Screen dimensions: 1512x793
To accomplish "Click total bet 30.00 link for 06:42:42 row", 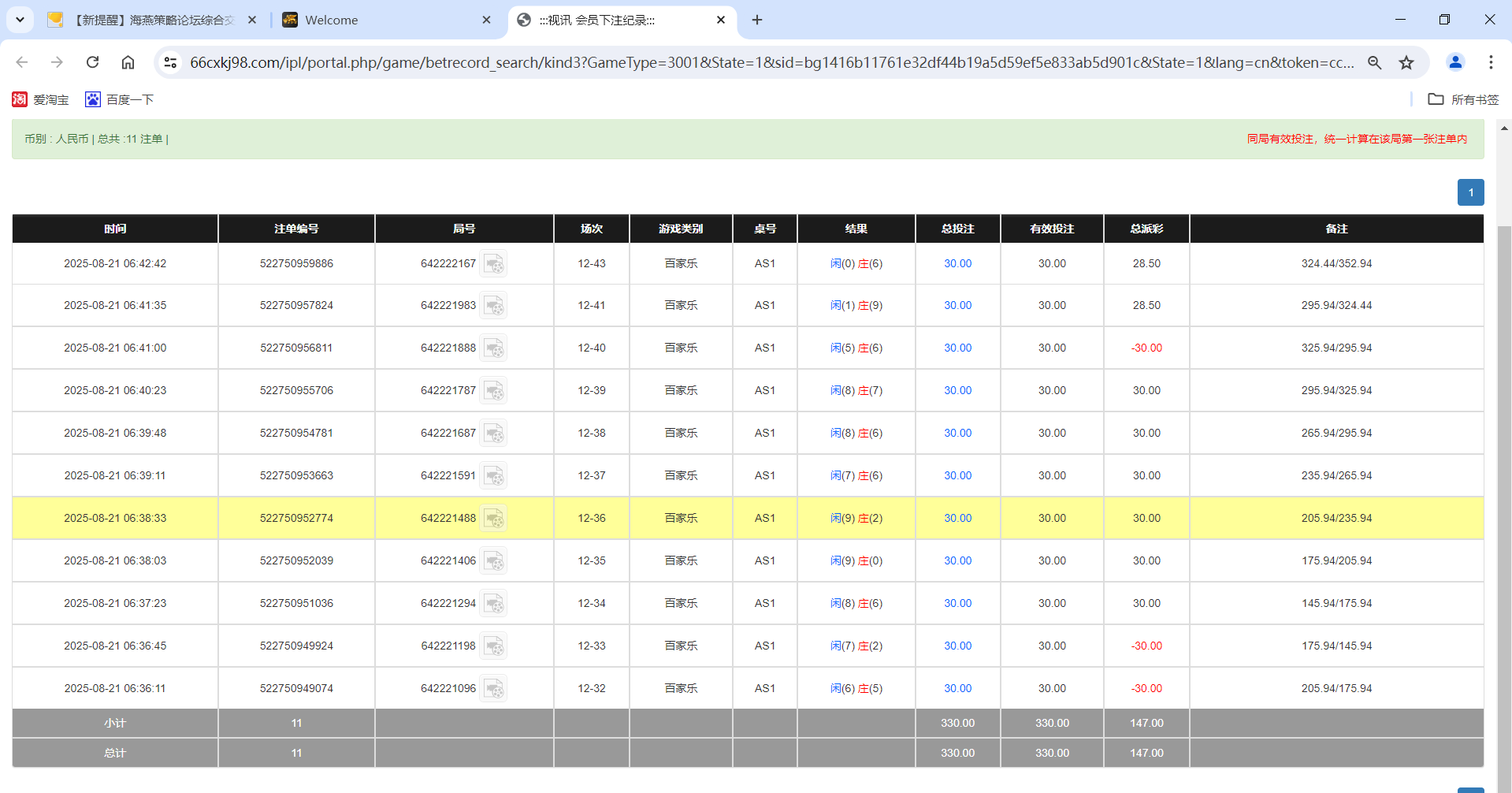I will pos(957,264).
